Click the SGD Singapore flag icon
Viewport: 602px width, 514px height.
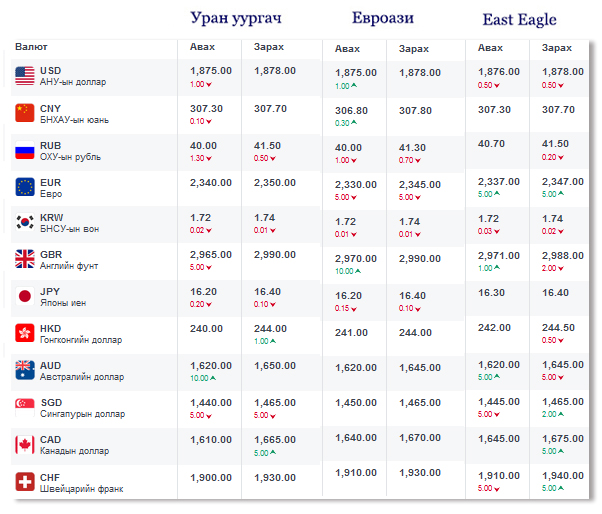(25, 407)
